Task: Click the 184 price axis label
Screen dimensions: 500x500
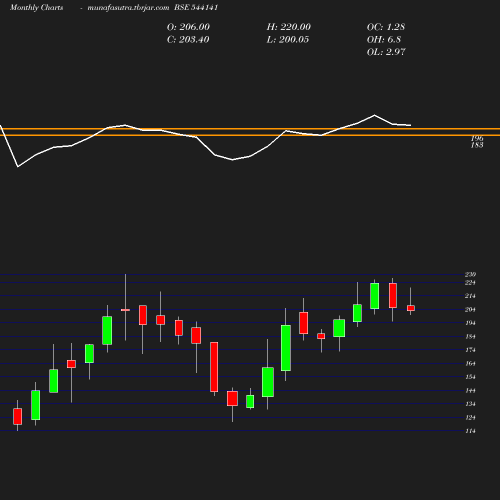Action: pyautogui.click(x=470, y=337)
